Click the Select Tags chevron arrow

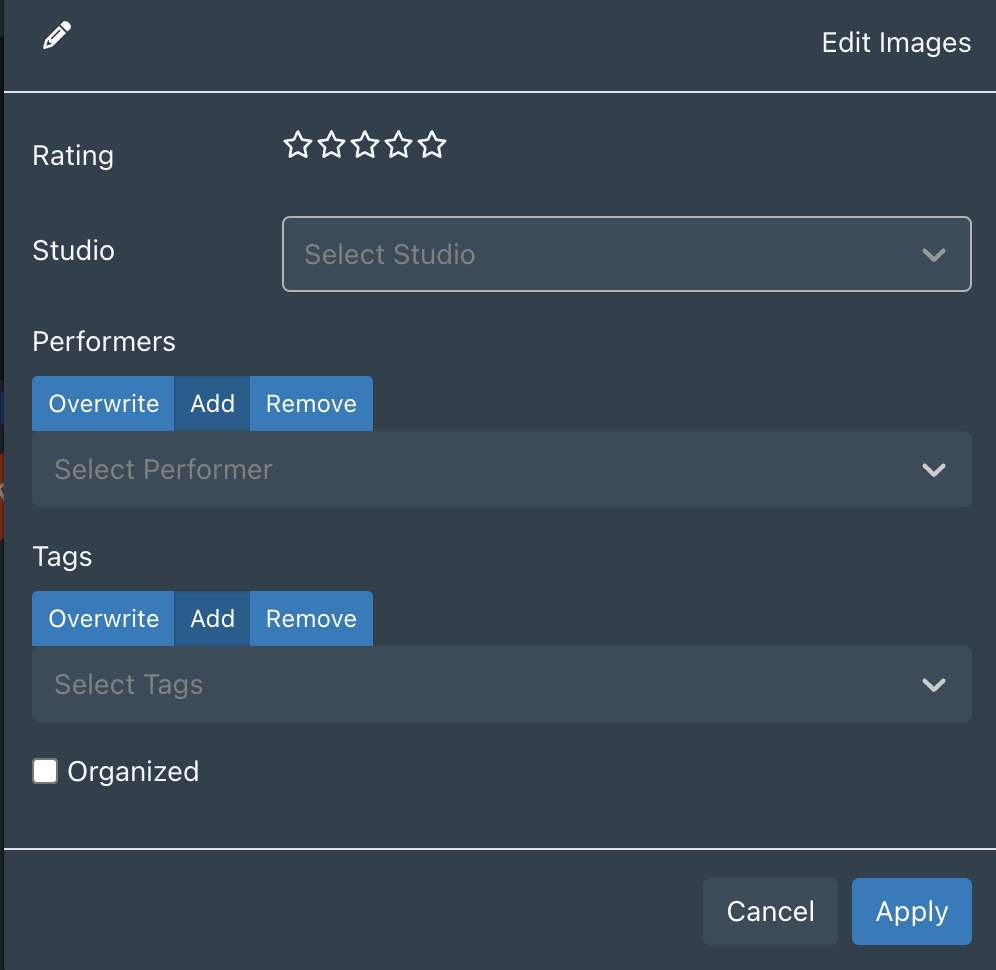(x=934, y=684)
